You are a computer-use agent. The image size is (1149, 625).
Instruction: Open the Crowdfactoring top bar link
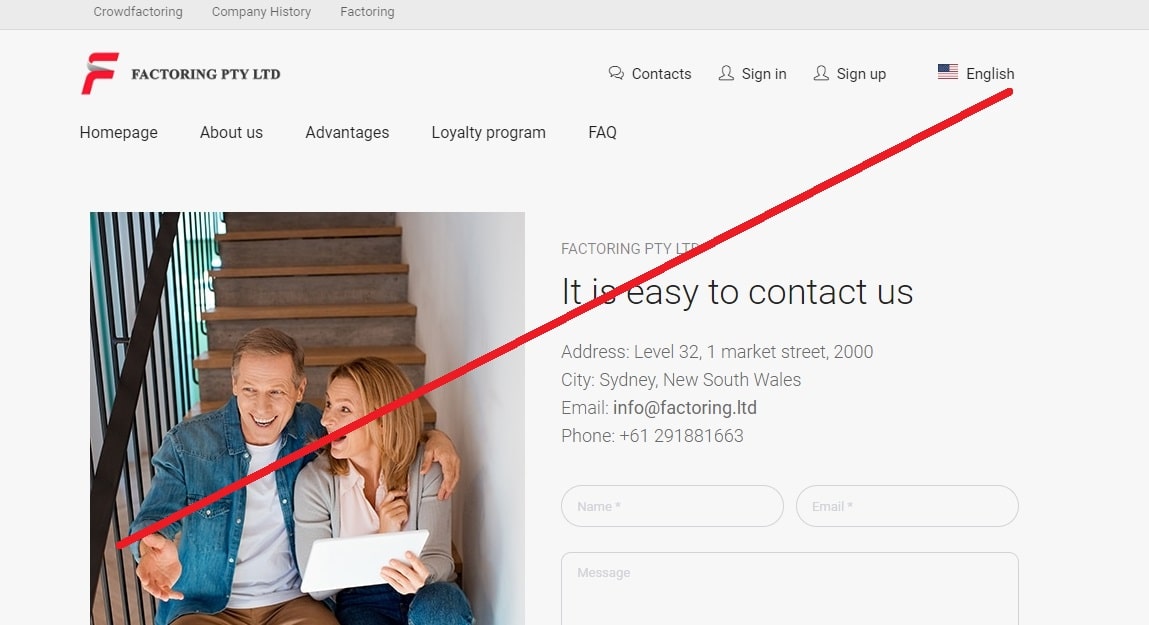138,12
